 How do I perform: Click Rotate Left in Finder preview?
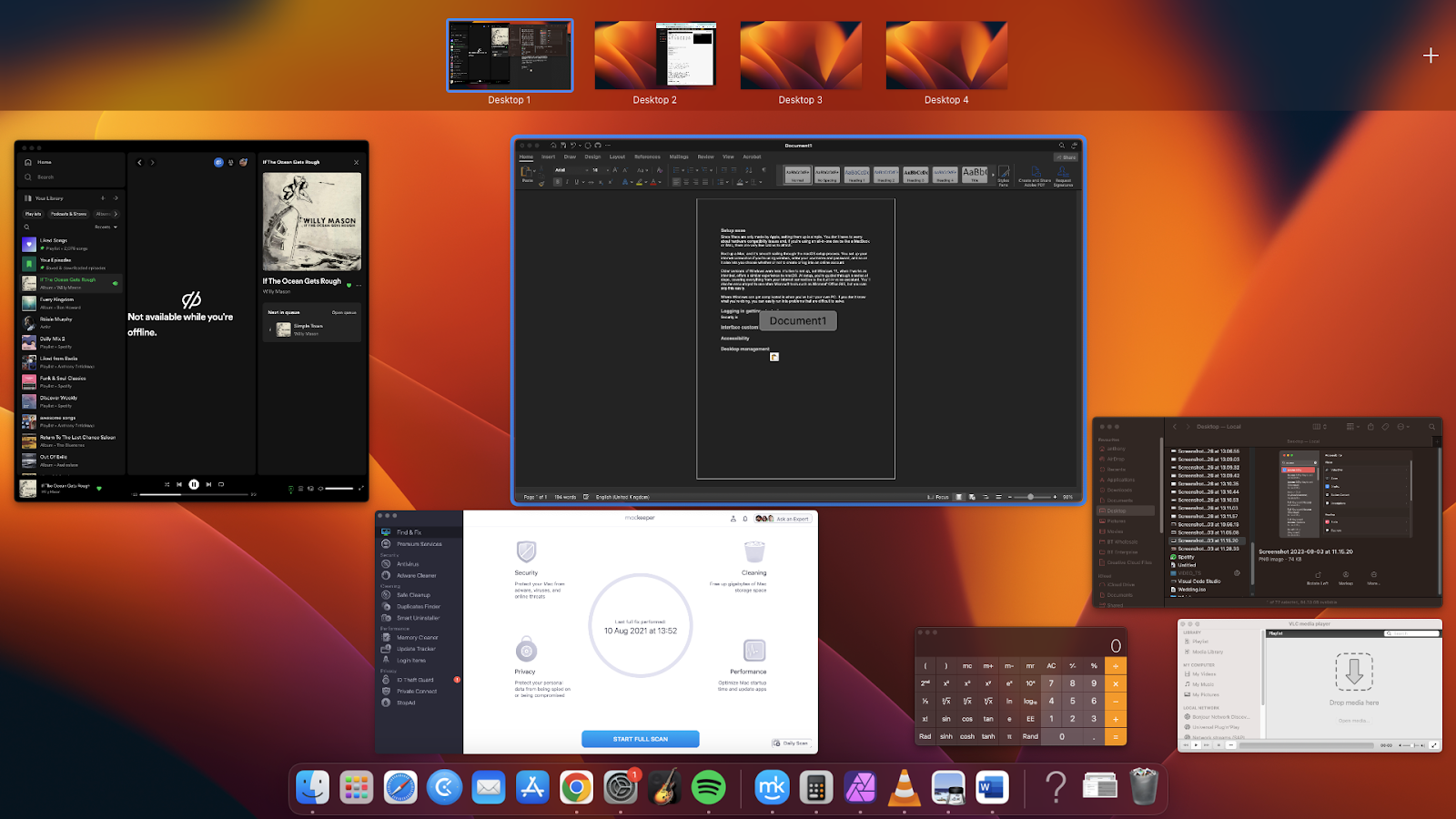pyautogui.click(x=1318, y=578)
